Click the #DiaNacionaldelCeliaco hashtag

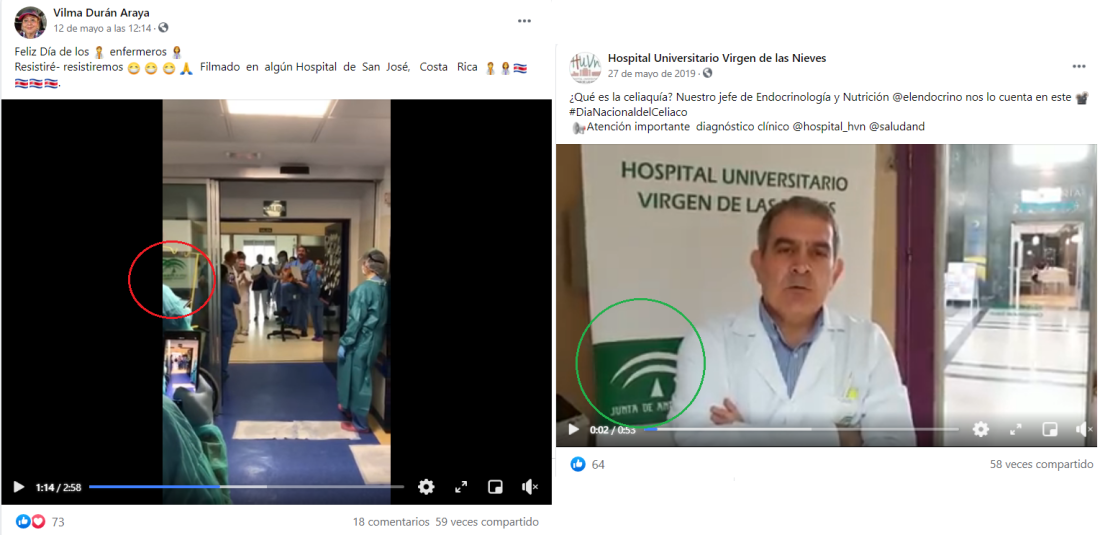pyautogui.click(x=627, y=112)
